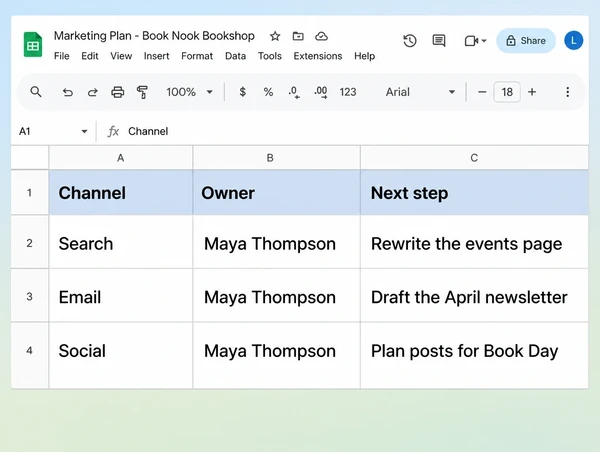Screen dimensions: 600x452
Task: Select Maya Thompson in Search row
Action: (x=276, y=243)
